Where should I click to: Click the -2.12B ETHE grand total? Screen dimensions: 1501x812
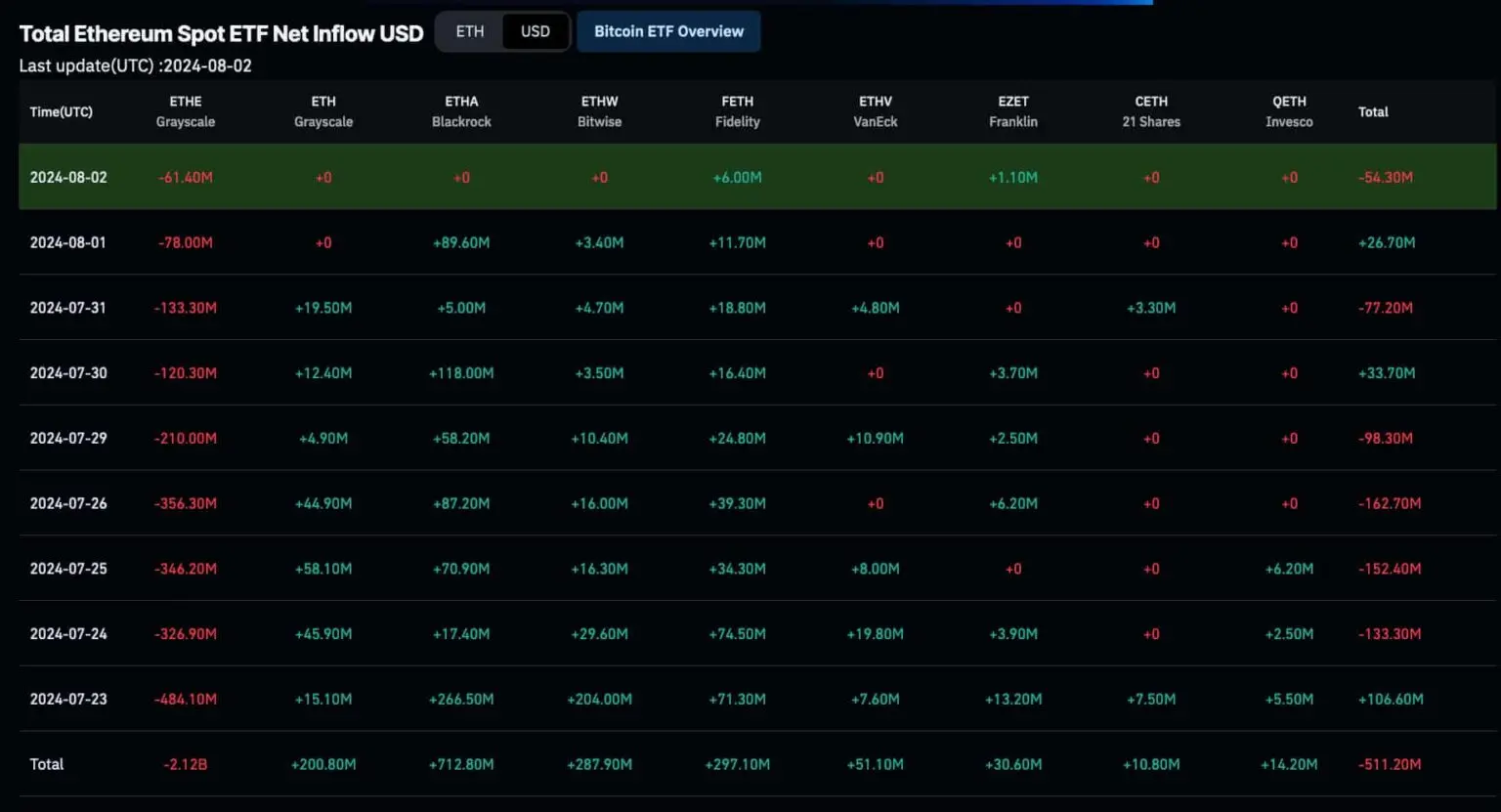click(x=186, y=765)
